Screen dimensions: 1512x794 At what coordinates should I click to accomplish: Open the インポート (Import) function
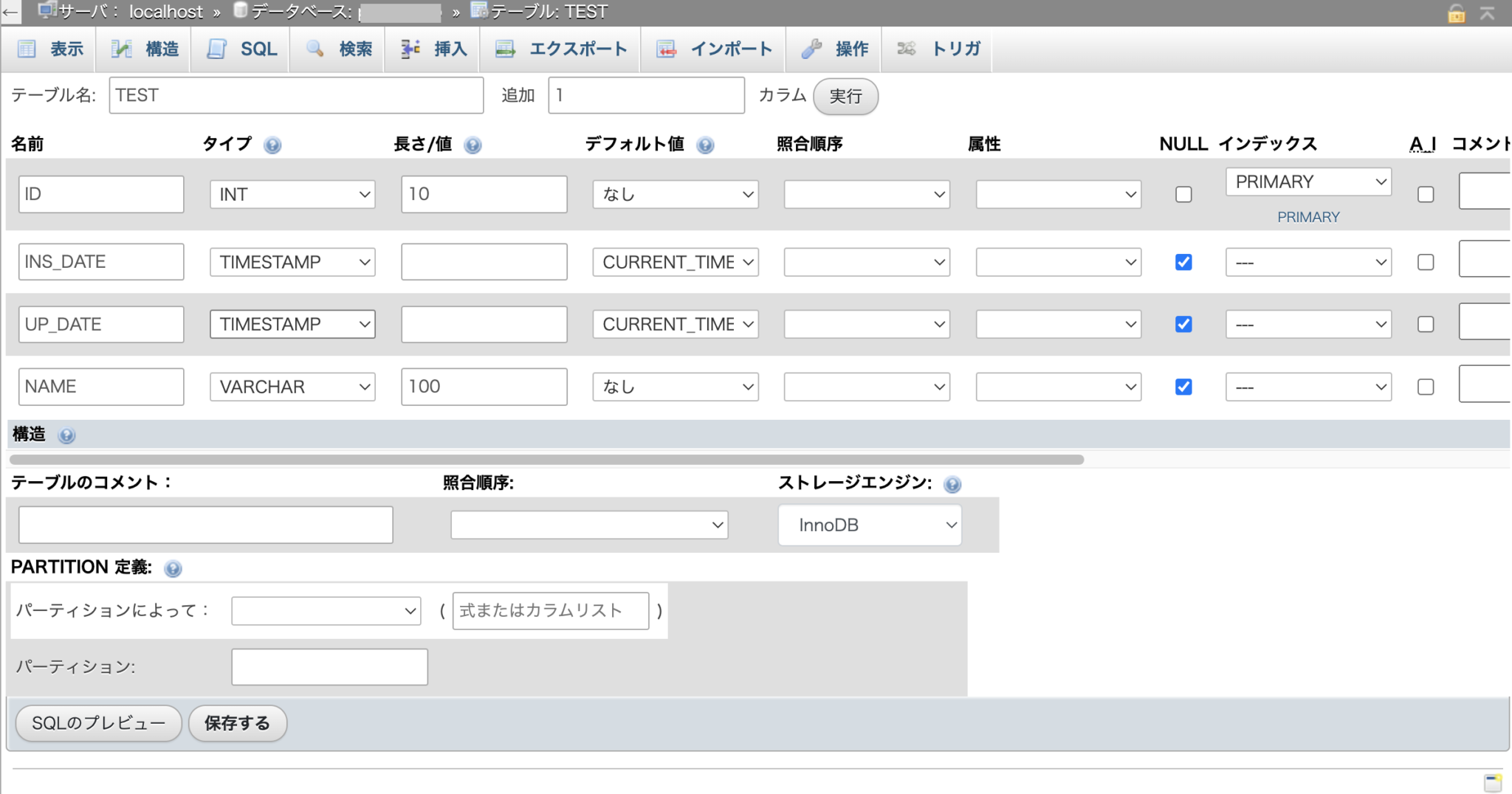tap(712, 49)
